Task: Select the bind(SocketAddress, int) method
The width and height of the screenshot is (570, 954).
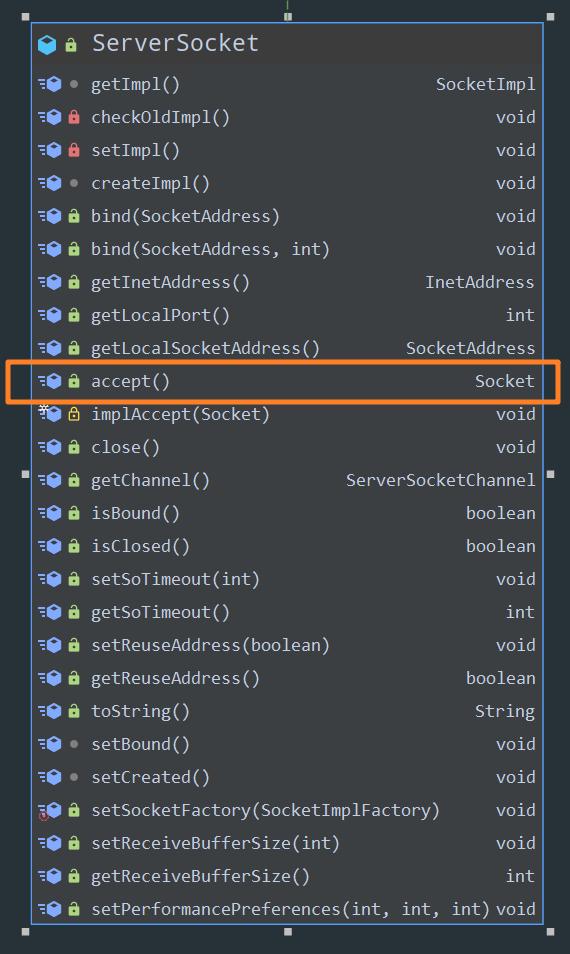Action: coord(210,249)
